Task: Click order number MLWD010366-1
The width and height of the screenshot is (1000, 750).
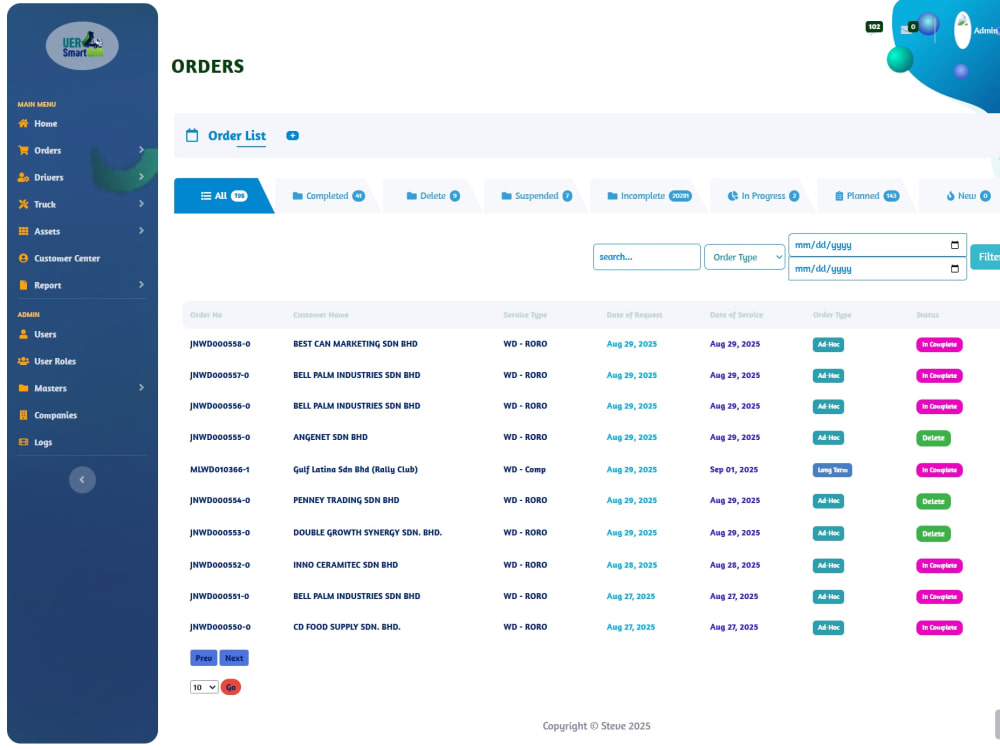Action: click(x=219, y=469)
